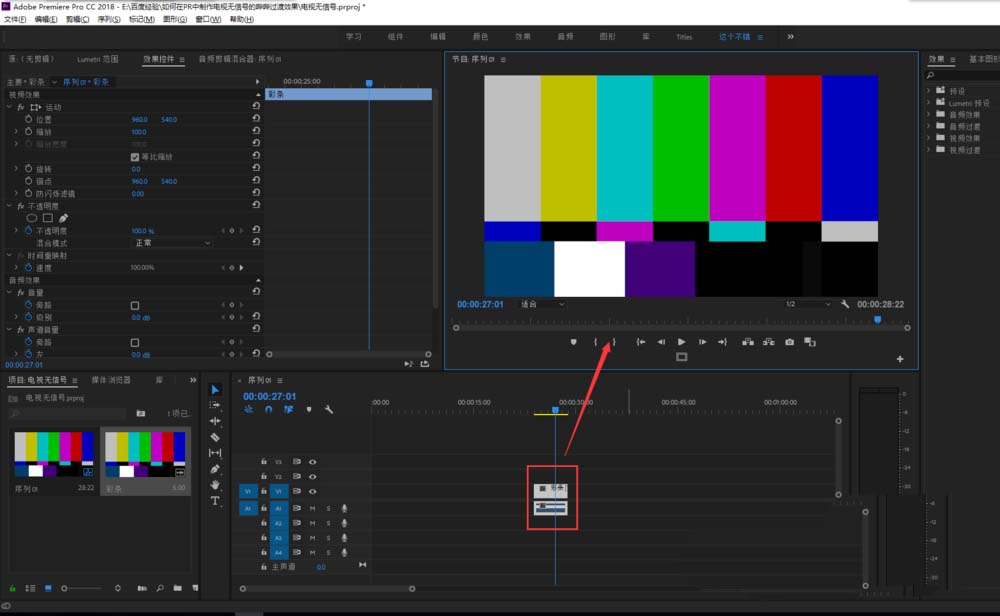
Task: Select the Type tool in the toolbar
Action: [x=216, y=501]
